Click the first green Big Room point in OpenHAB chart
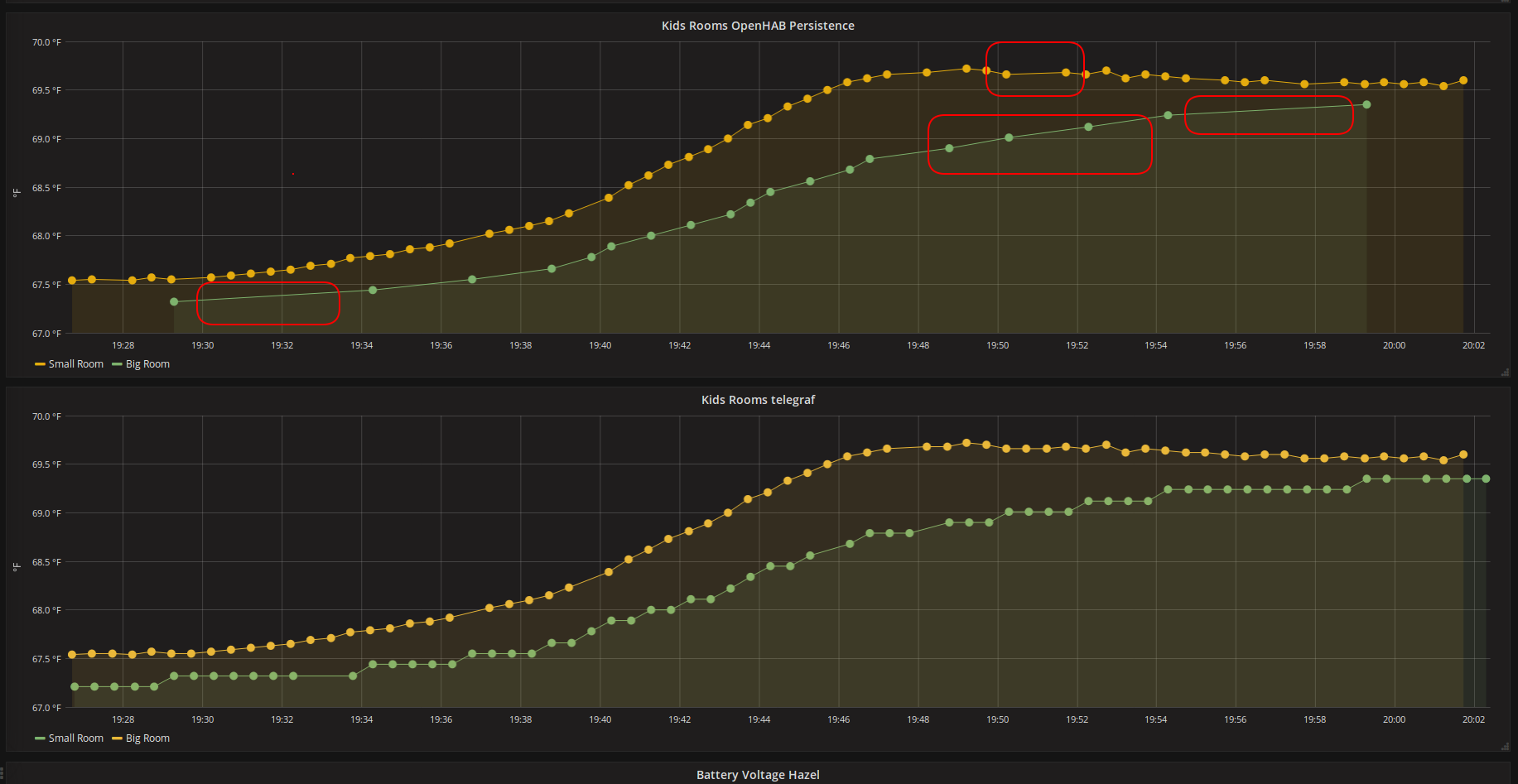This screenshot has width=1518, height=784. point(174,302)
